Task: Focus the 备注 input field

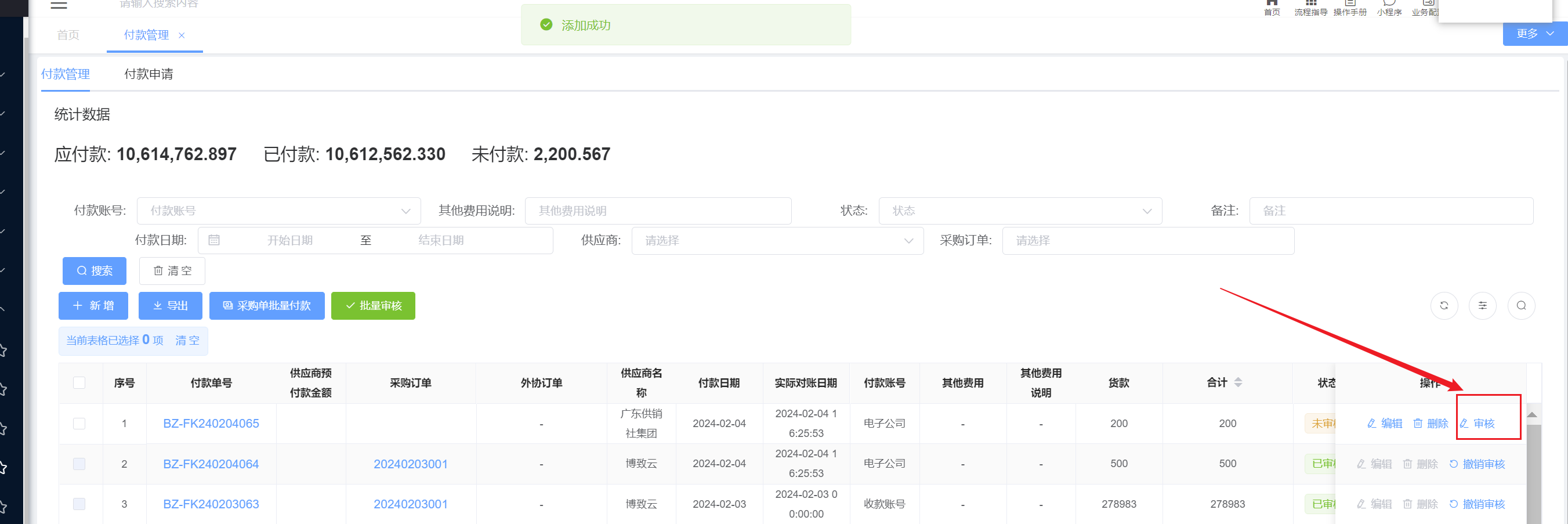Action: pyautogui.click(x=1391, y=211)
